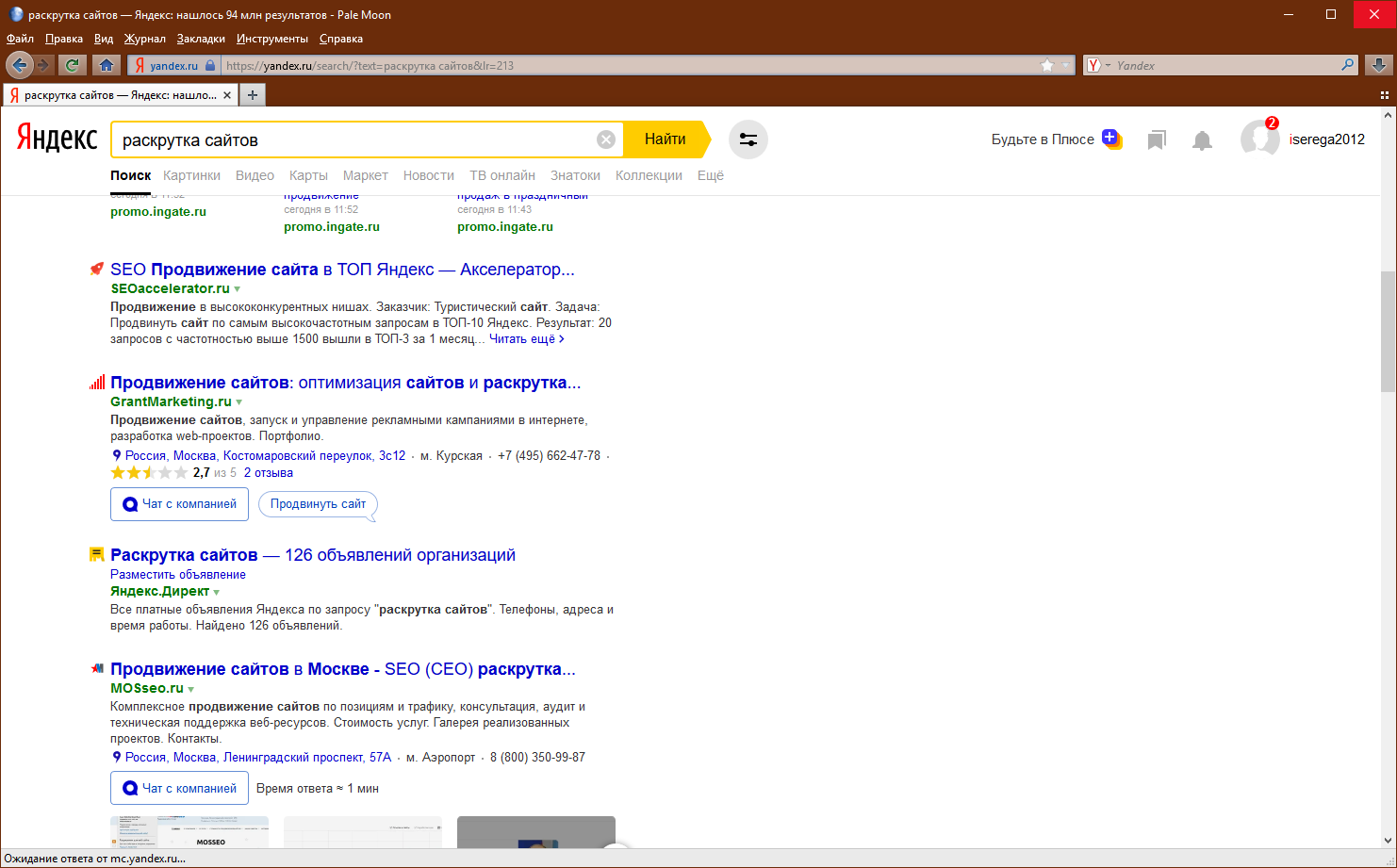Switch to Картинки search tab

(x=191, y=175)
